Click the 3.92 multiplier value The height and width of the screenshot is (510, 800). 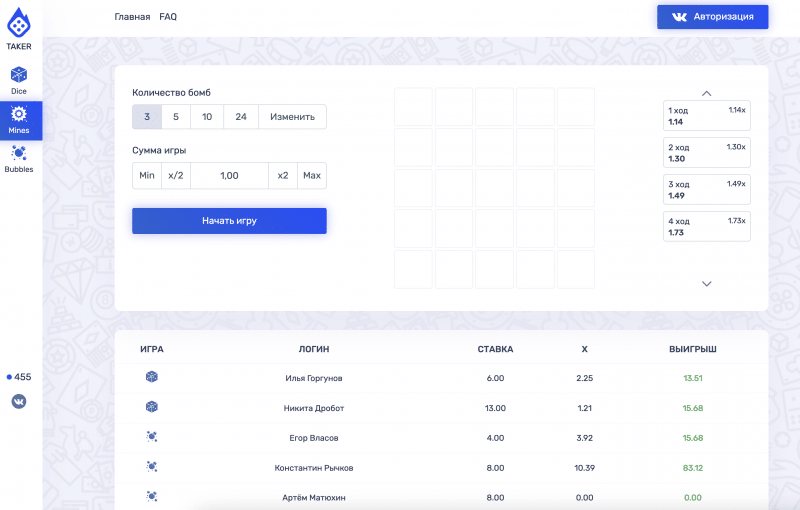point(585,438)
